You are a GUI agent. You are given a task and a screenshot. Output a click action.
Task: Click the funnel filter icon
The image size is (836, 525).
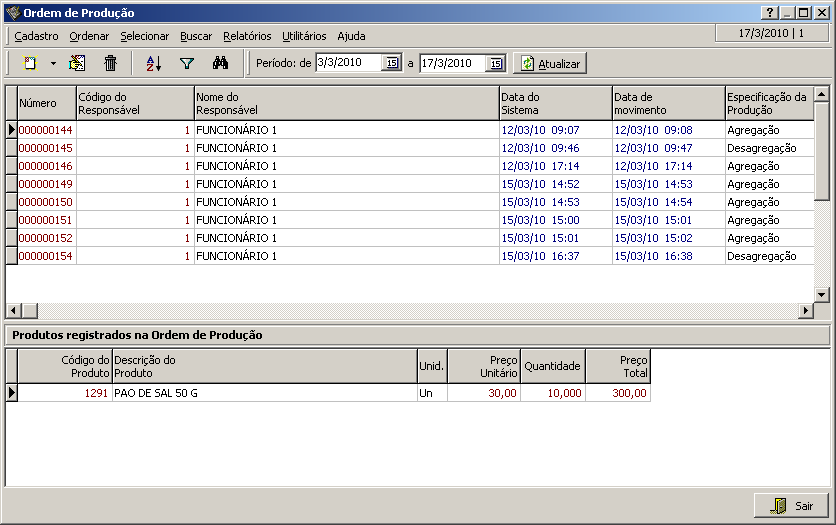point(186,63)
